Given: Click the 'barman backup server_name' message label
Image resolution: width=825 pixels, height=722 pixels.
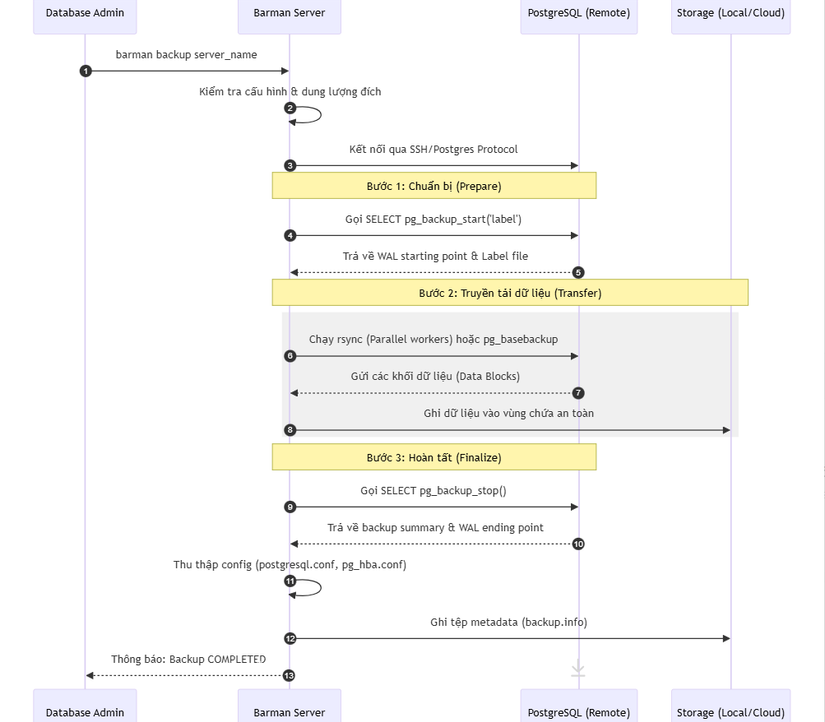Looking at the screenshot, I should click(x=186, y=55).
